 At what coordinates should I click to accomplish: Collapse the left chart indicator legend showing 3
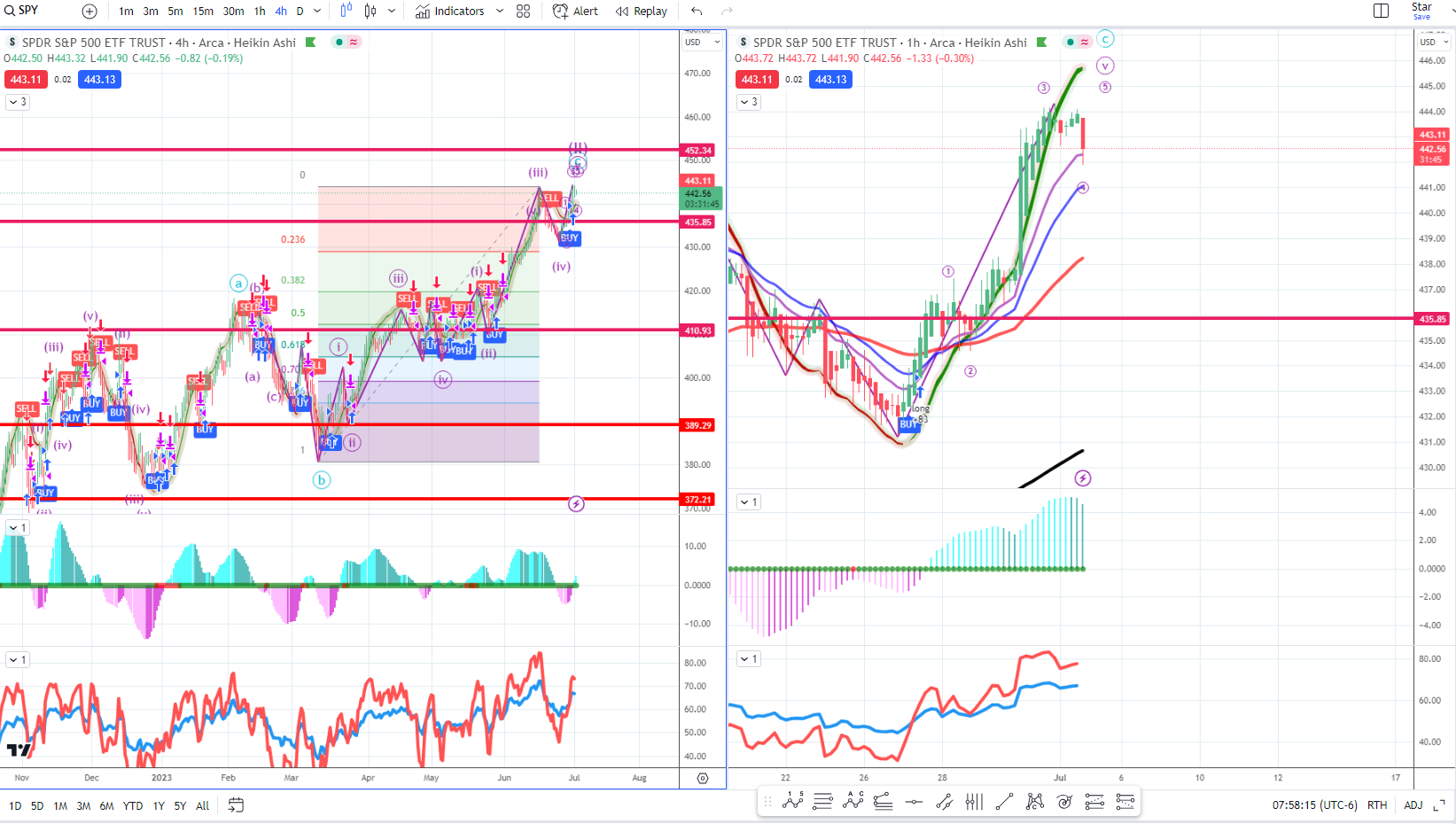click(x=17, y=102)
